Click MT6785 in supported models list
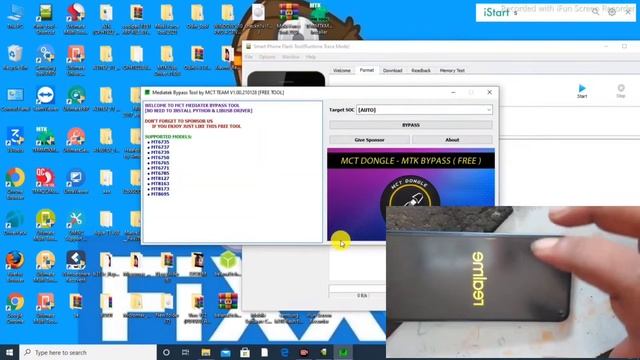 pyautogui.click(x=160, y=173)
